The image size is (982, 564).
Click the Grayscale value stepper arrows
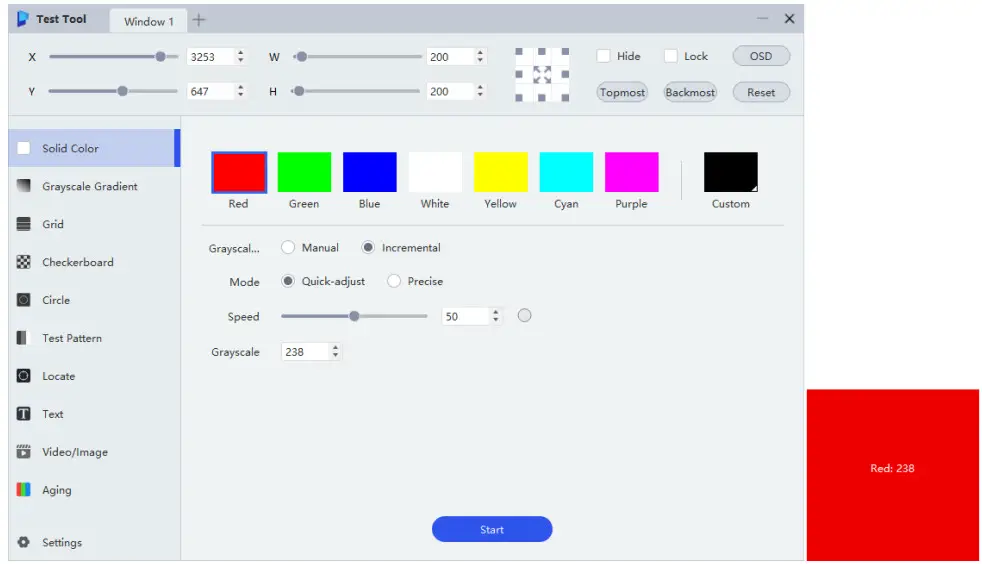pos(336,352)
